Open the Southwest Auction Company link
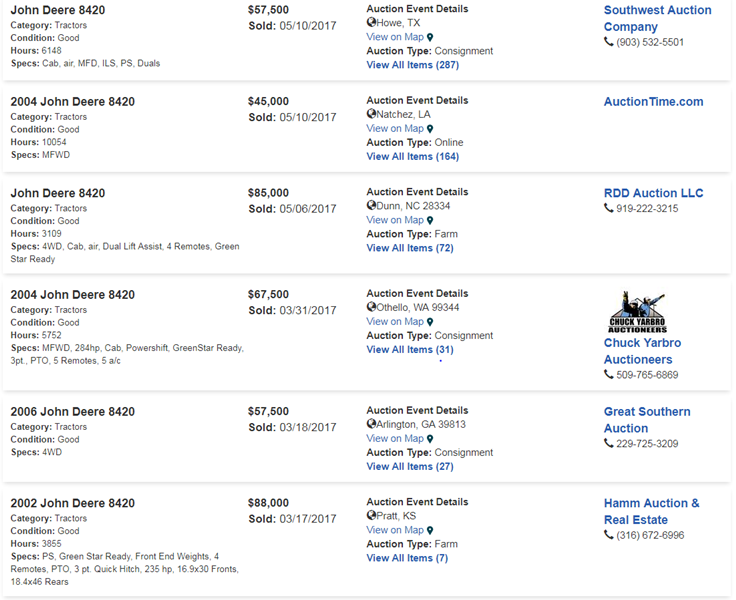The height and width of the screenshot is (600, 736). (657, 18)
